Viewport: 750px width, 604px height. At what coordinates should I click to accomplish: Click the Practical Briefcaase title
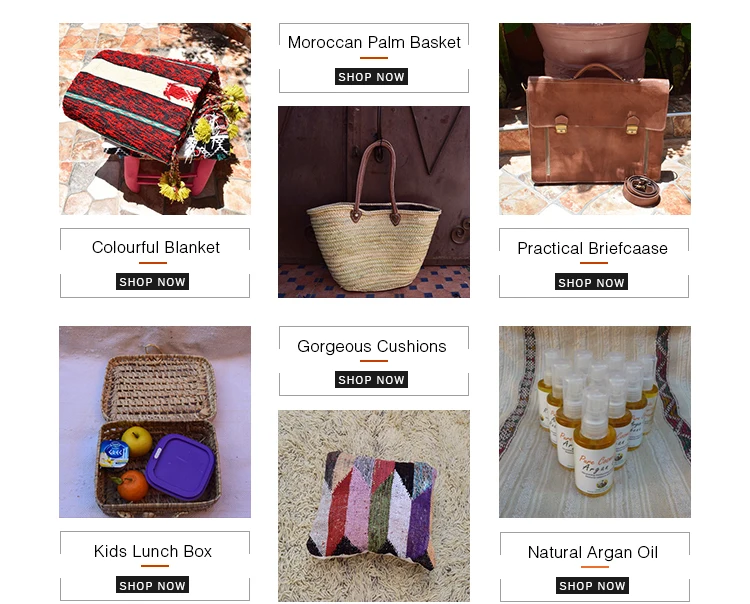[592, 248]
